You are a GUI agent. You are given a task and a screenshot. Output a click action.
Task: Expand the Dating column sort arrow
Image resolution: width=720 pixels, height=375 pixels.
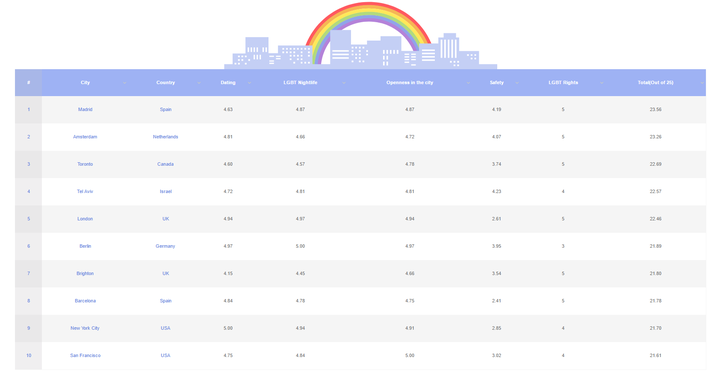(x=249, y=83)
